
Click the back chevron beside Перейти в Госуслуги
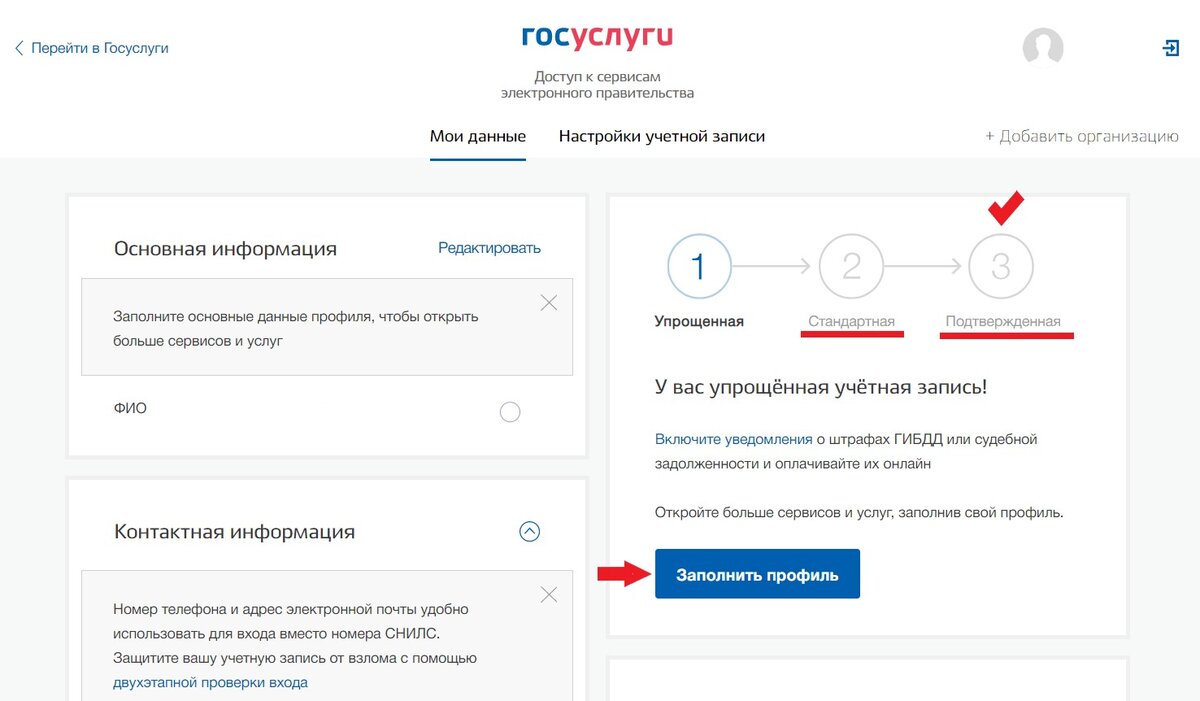(x=19, y=48)
